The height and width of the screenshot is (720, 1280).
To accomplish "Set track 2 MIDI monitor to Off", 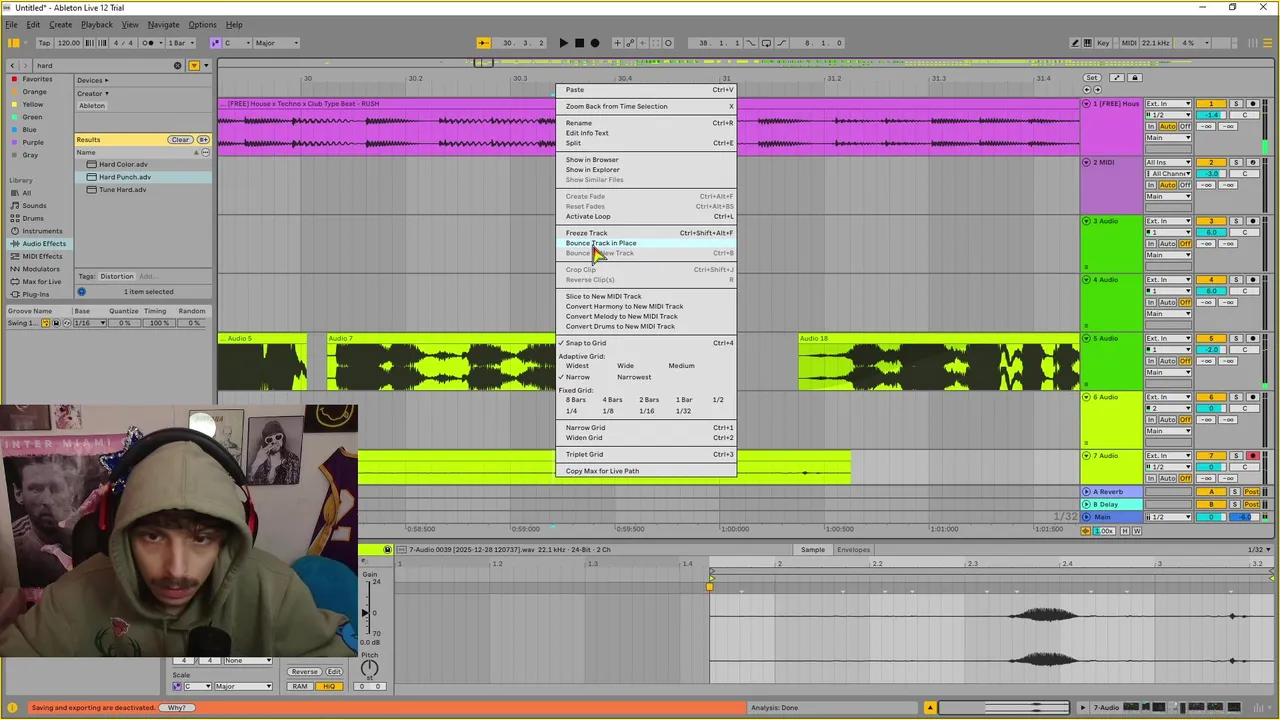I will (x=1185, y=185).
